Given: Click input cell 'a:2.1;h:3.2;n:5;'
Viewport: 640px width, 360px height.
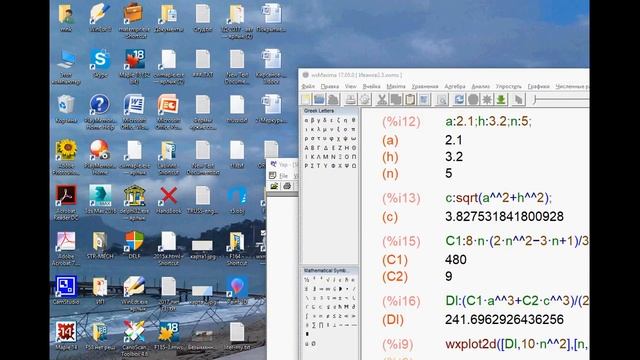Looking at the screenshot, I should coord(488,121).
